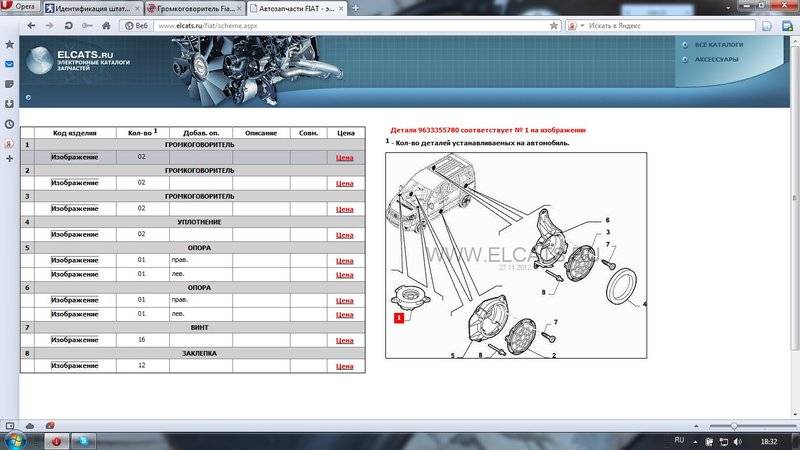Image resolution: width=800 pixels, height=450 pixels.
Task: Click the browser Back arrow
Action: (x=29, y=23)
